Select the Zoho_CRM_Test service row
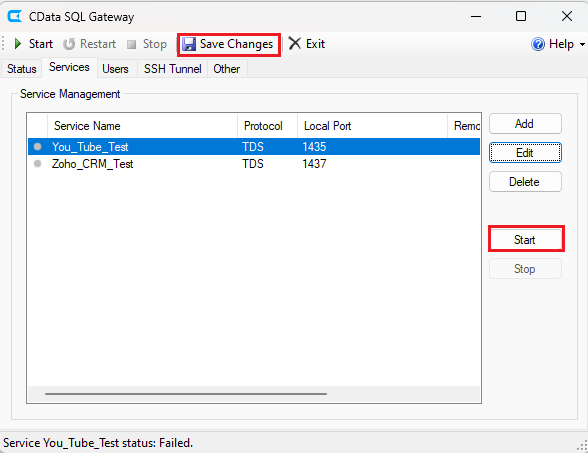 point(254,164)
